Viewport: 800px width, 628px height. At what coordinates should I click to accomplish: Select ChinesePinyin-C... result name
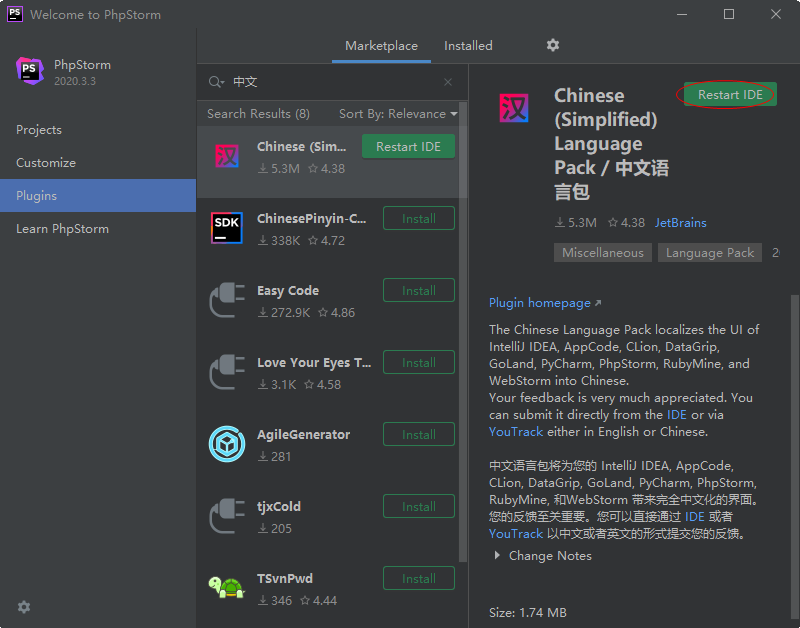[311, 218]
